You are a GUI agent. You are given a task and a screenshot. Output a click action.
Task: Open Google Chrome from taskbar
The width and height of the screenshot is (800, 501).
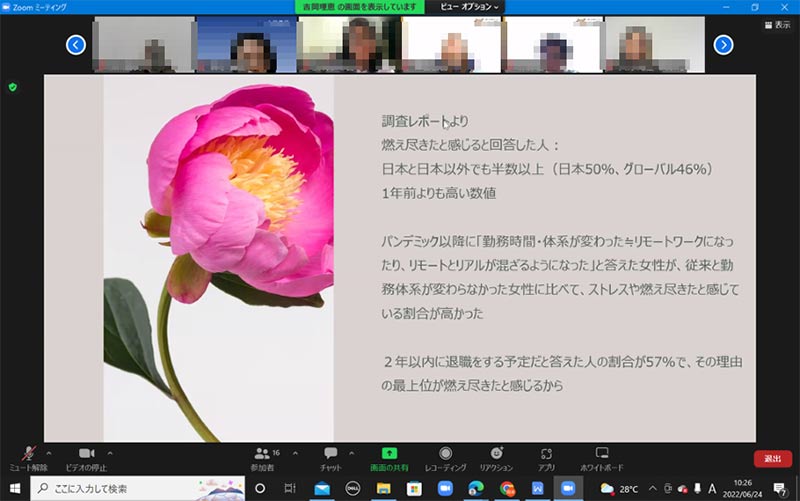507,489
